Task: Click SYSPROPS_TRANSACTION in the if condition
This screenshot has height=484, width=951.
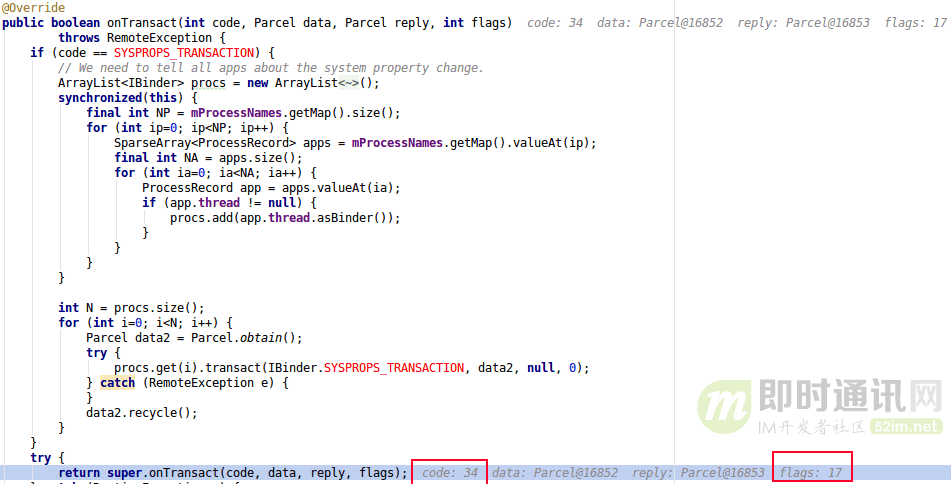Action: pyautogui.click(x=184, y=53)
